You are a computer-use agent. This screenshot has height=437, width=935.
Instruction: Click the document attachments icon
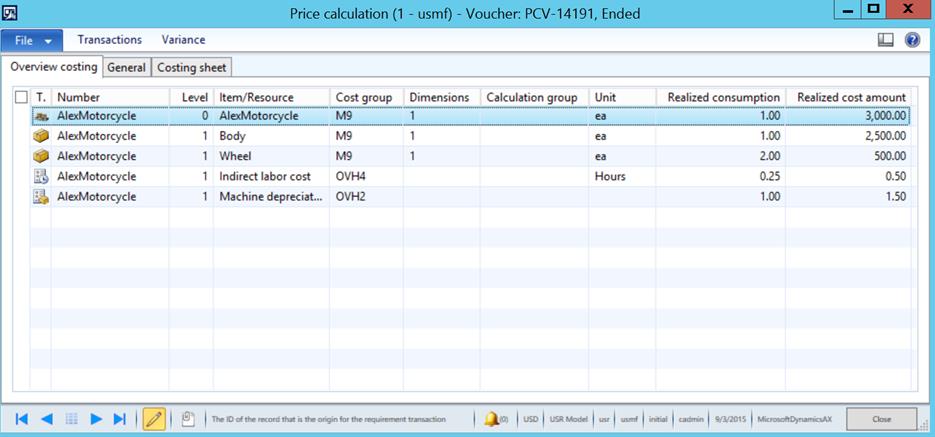(188, 419)
